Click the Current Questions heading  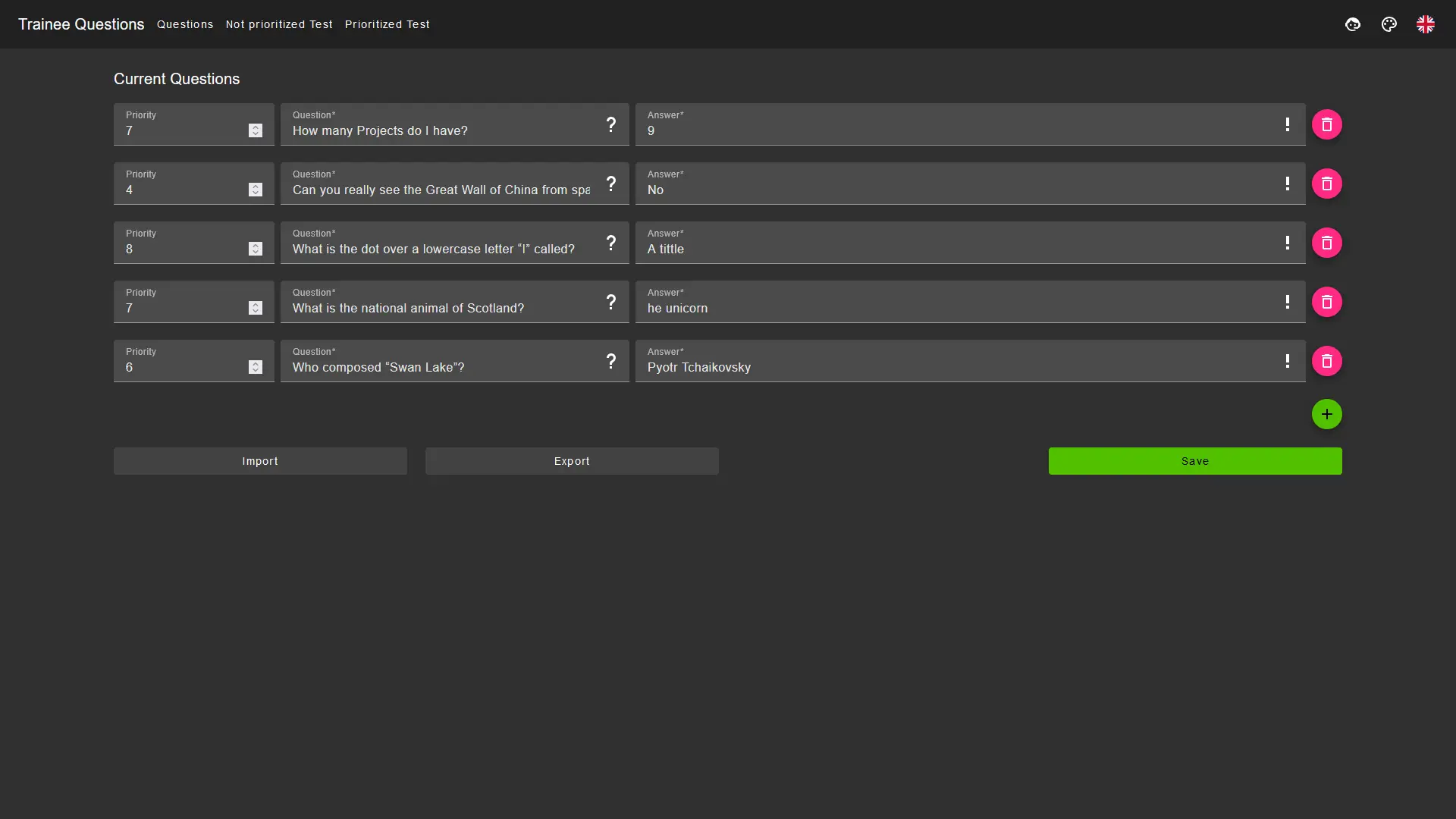[x=177, y=79]
